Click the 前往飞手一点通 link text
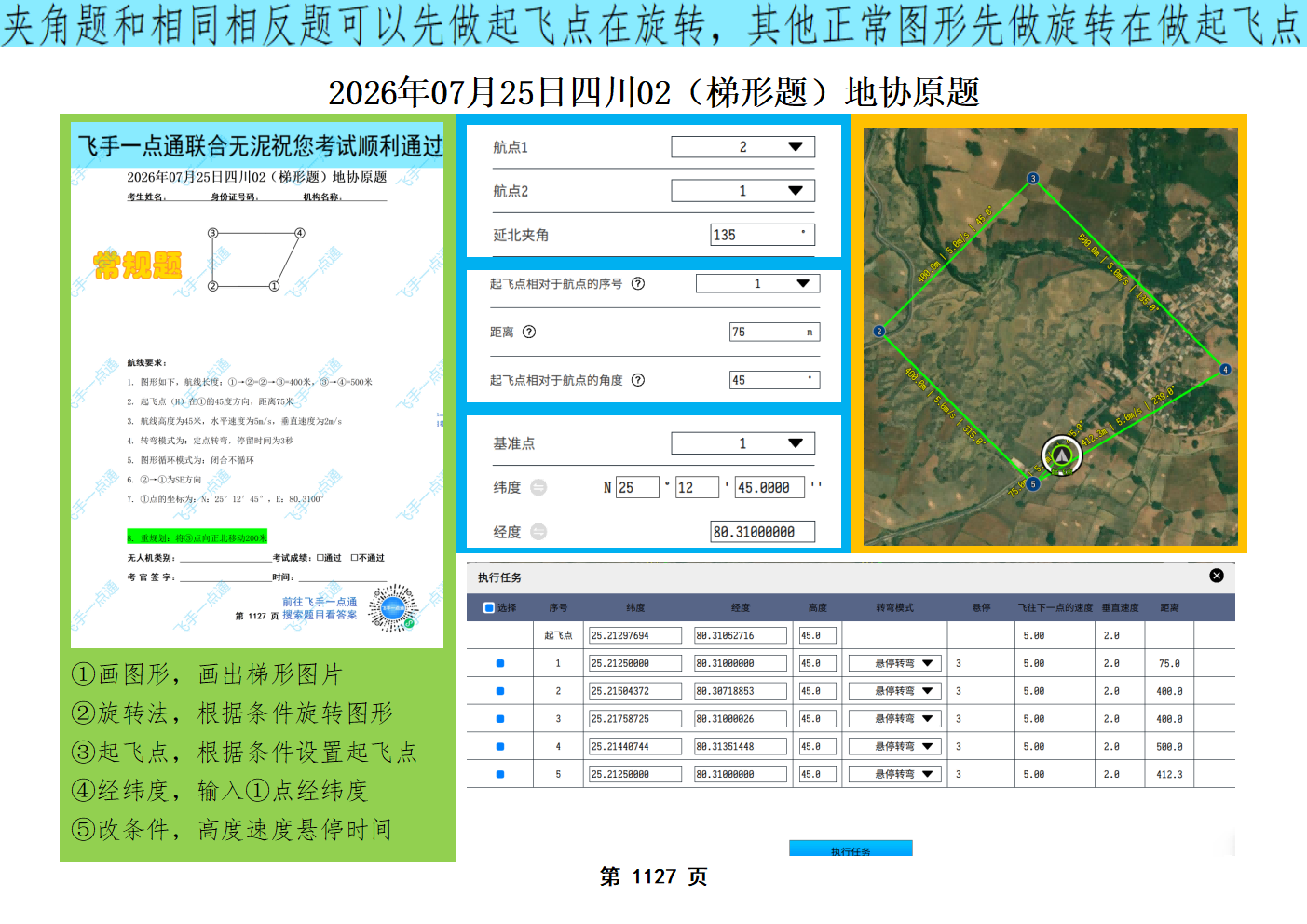Image resolution: width=1307 pixels, height=924 pixels. click(320, 602)
